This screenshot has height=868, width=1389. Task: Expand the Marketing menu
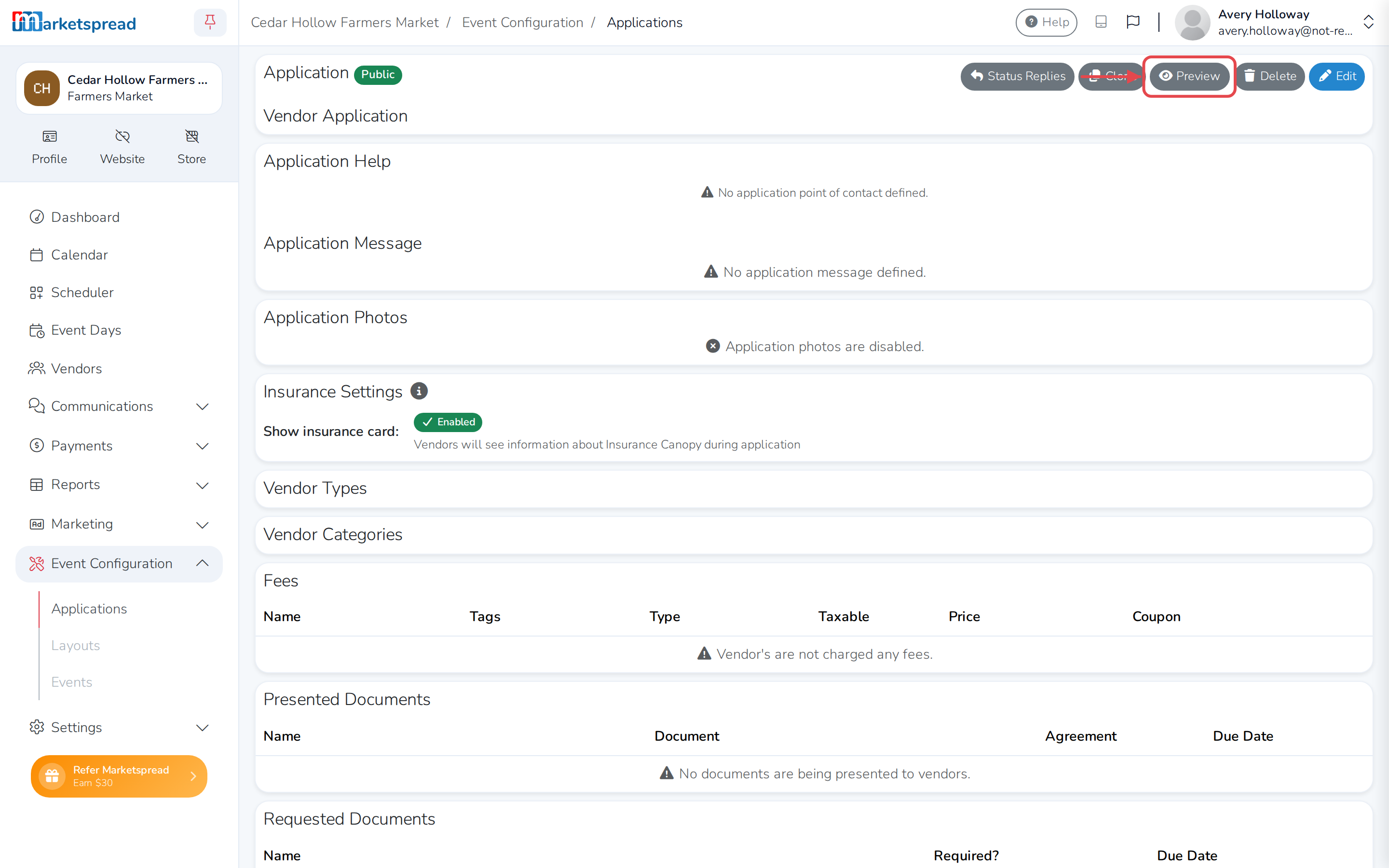point(119,524)
